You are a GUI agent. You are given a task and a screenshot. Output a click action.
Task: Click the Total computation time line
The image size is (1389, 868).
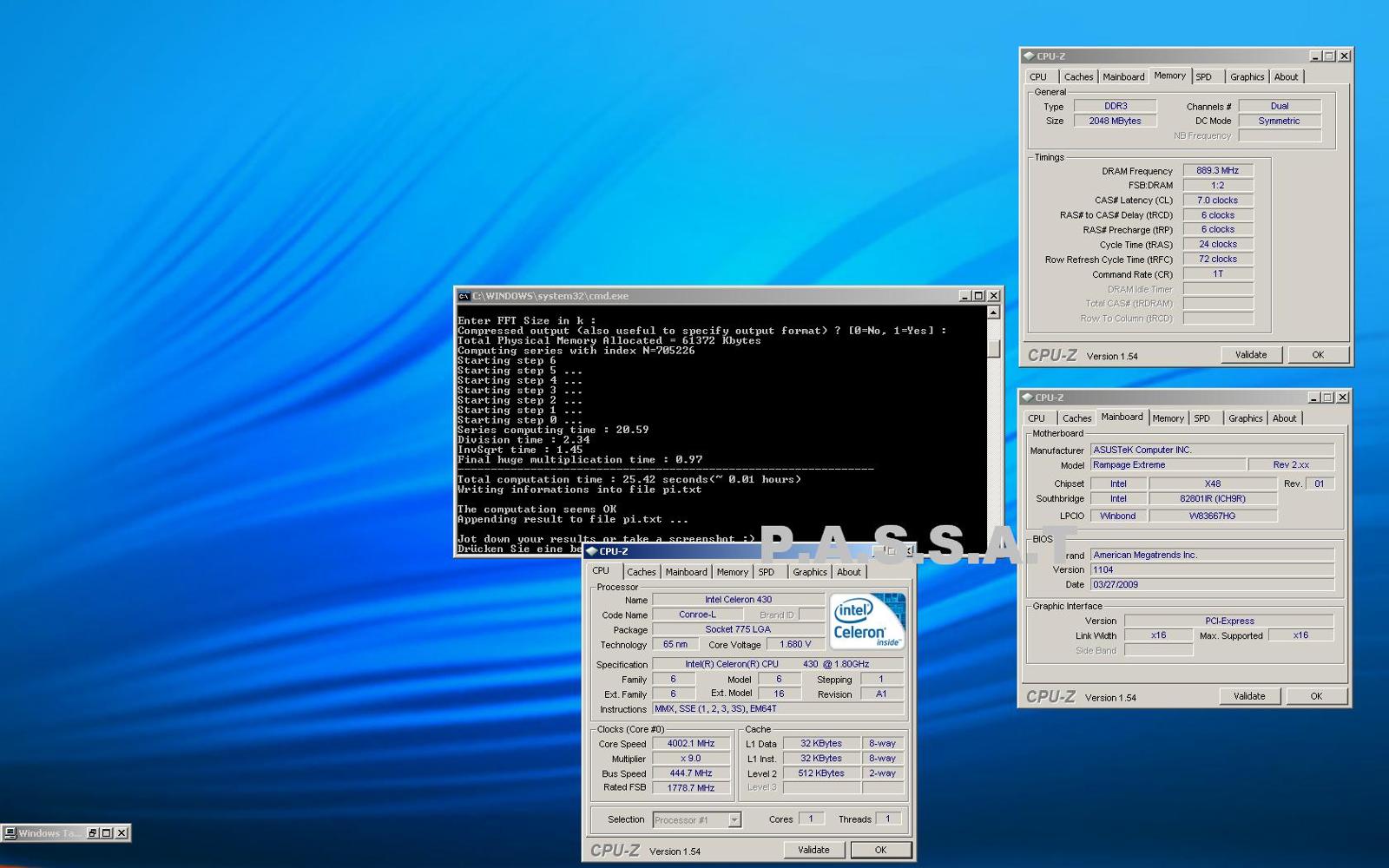coord(629,480)
